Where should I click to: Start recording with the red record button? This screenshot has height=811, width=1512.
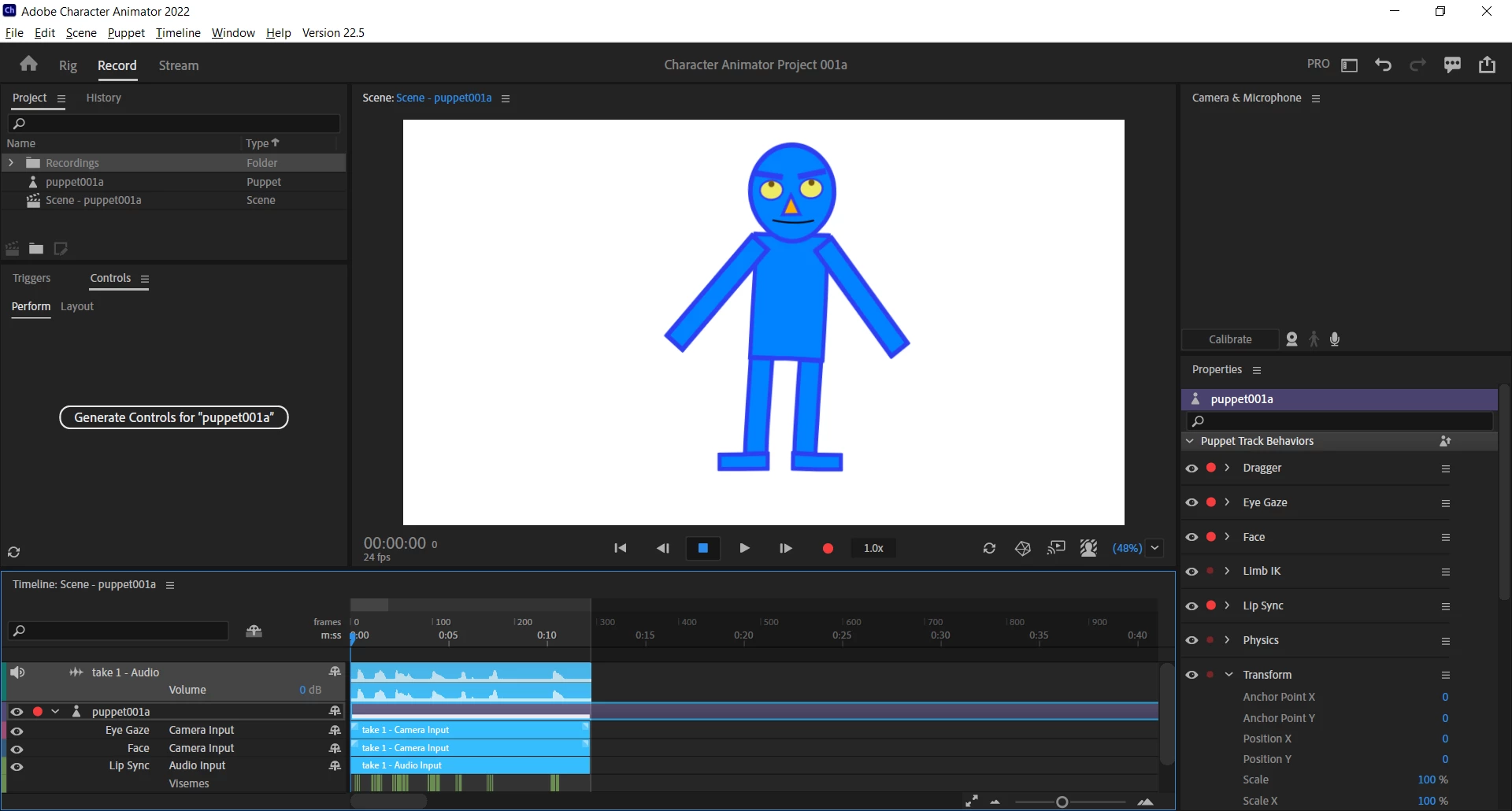point(828,548)
